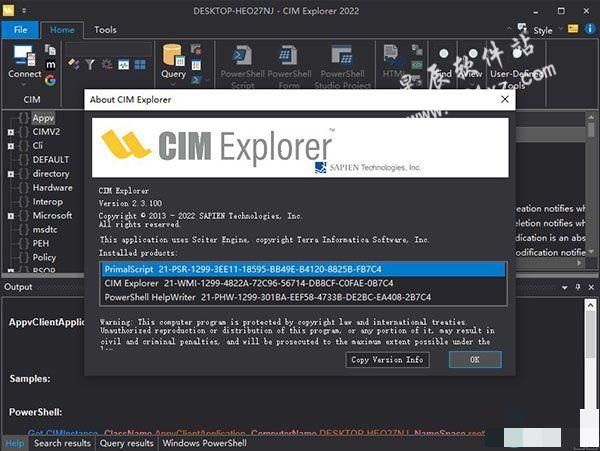Click the search input field in ribbon
600x451 pixels.
point(109,50)
